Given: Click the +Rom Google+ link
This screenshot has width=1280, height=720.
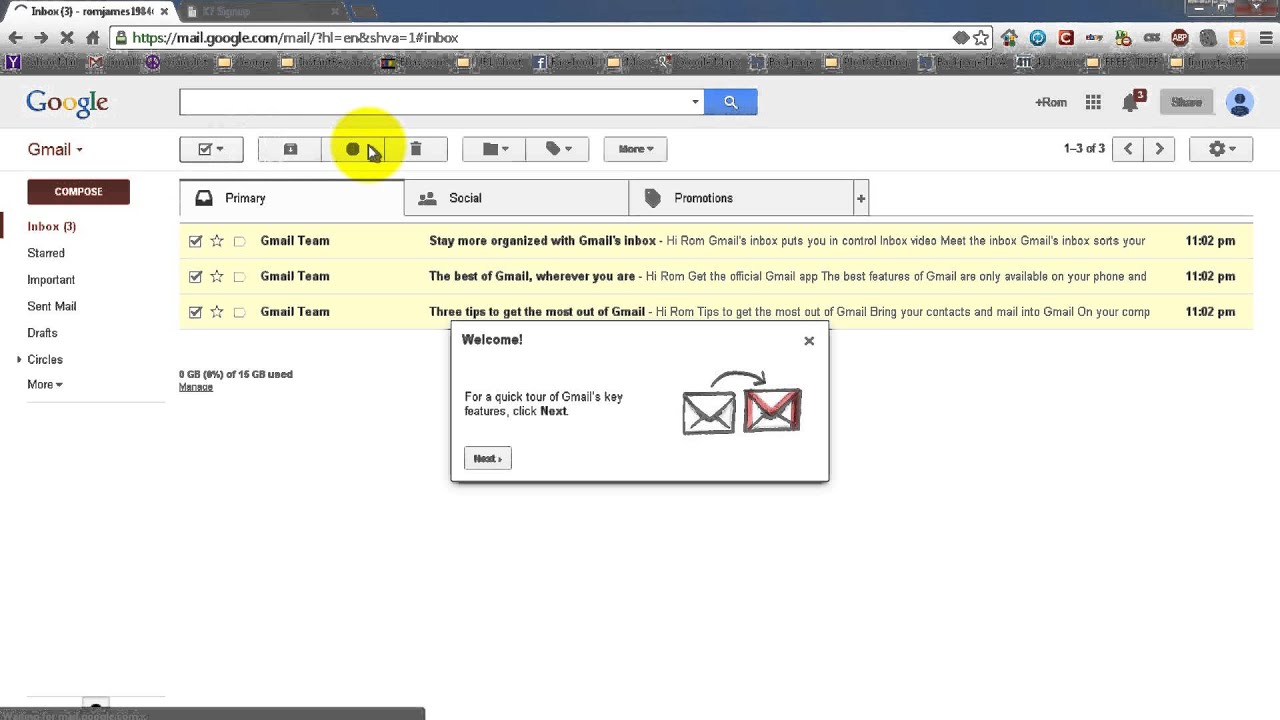Looking at the screenshot, I should click(x=1051, y=102).
